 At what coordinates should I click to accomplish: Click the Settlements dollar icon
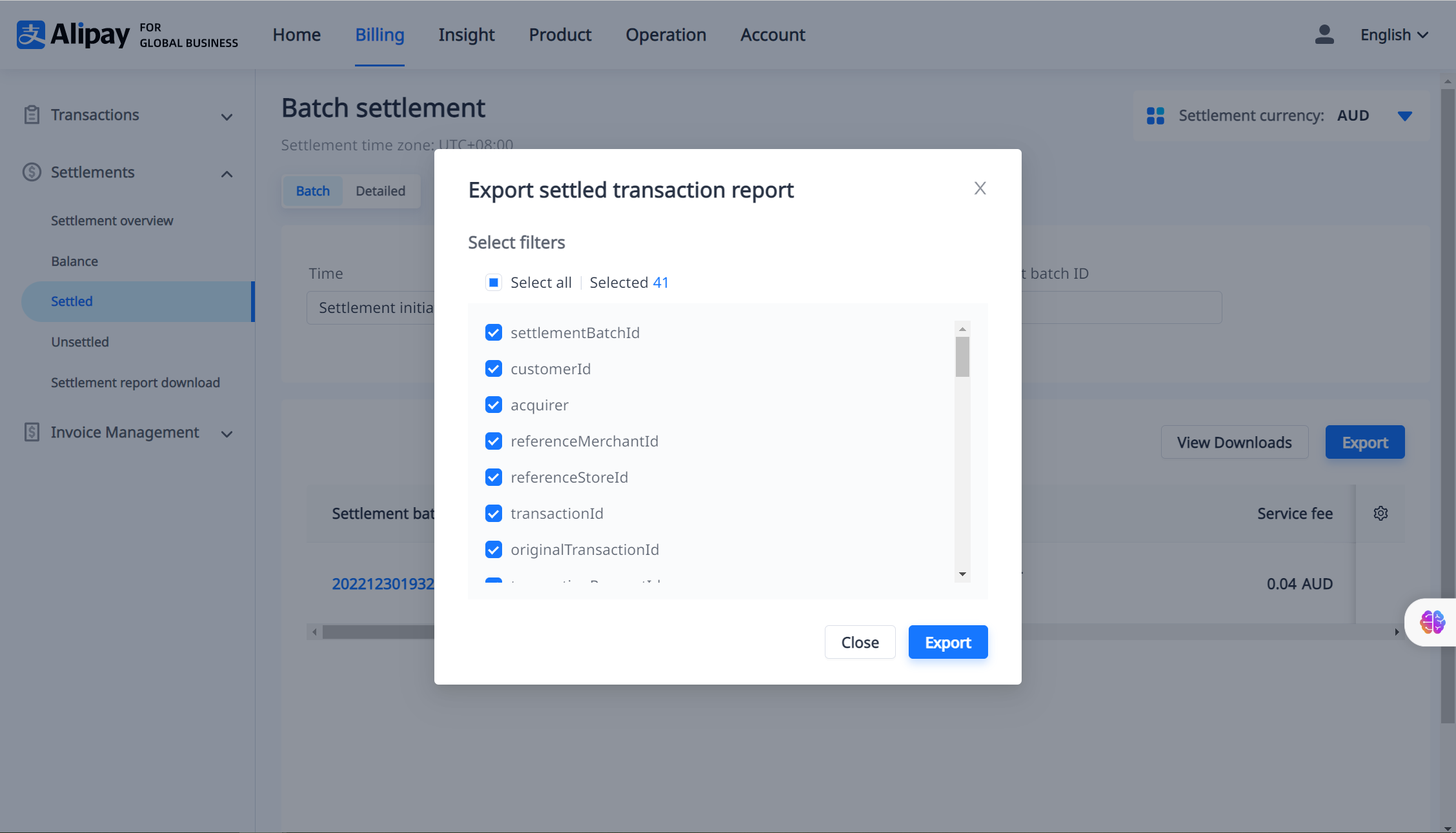pyautogui.click(x=32, y=172)
